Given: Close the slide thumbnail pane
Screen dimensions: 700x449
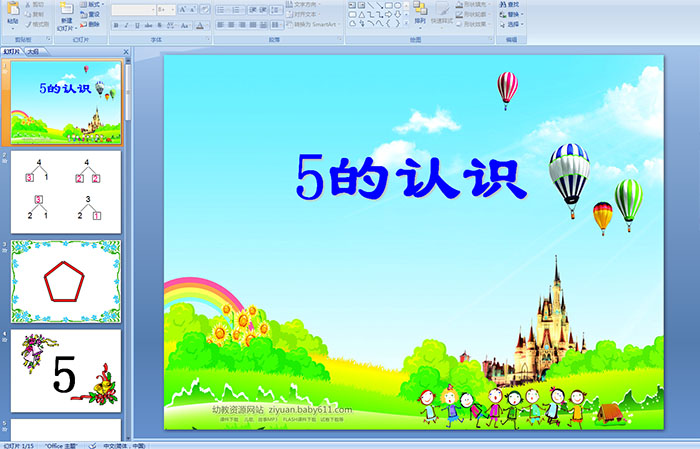Looking at the screenshot, I should click(126, 52).
